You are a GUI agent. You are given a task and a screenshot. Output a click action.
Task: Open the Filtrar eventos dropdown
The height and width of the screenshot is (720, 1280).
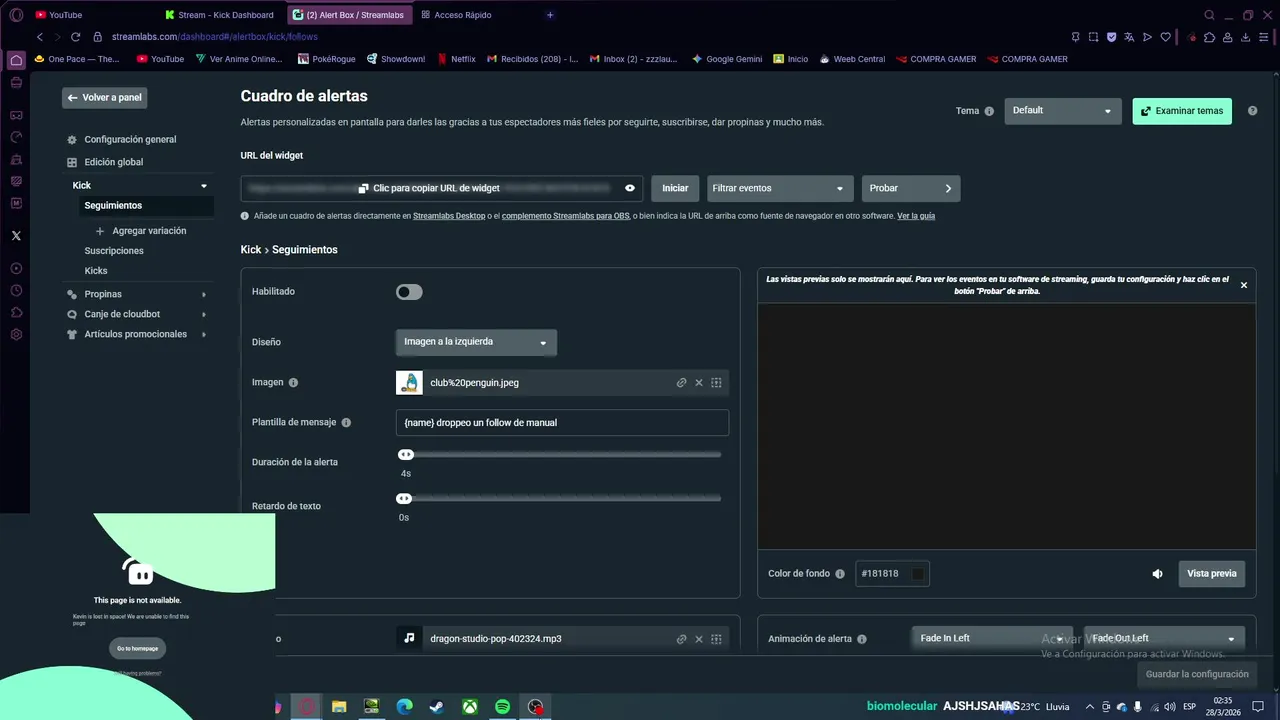point(778,188)
